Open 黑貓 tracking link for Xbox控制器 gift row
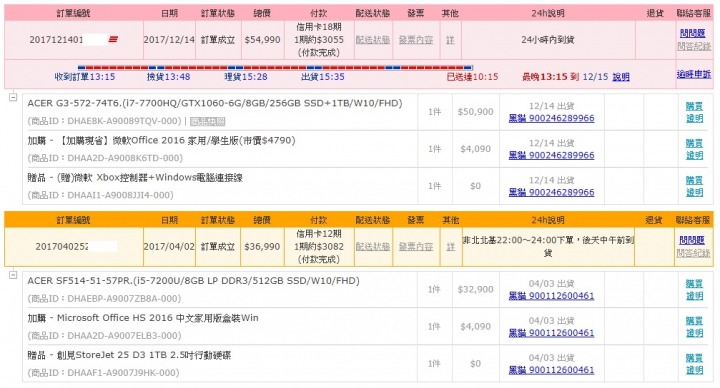Image resolution: width=720 pixels, height=388 pixels. [551, 192]
